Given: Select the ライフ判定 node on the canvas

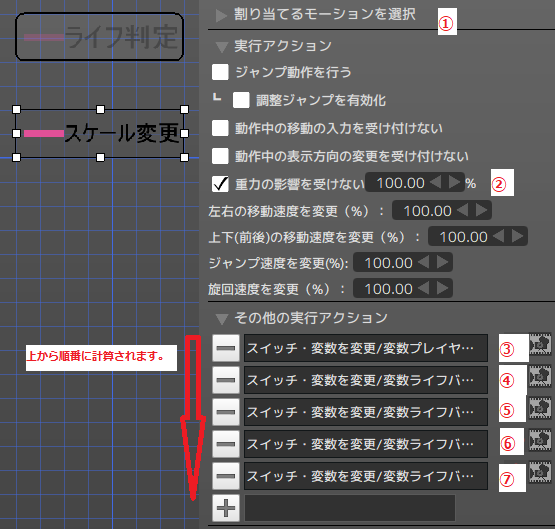Looking at the screenshot, I should [x=99, y=37].
